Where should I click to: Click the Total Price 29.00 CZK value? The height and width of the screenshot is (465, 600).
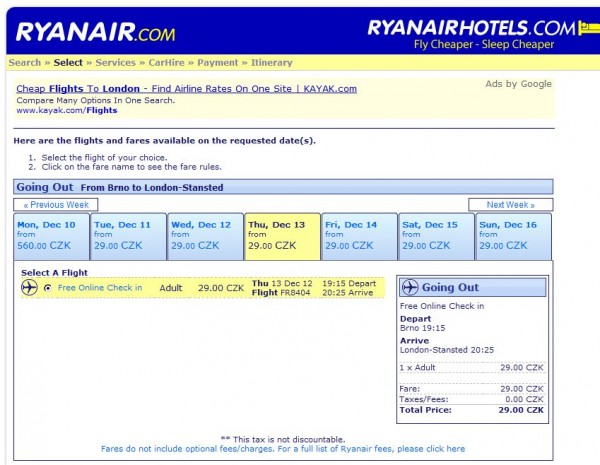pos(521,410)
